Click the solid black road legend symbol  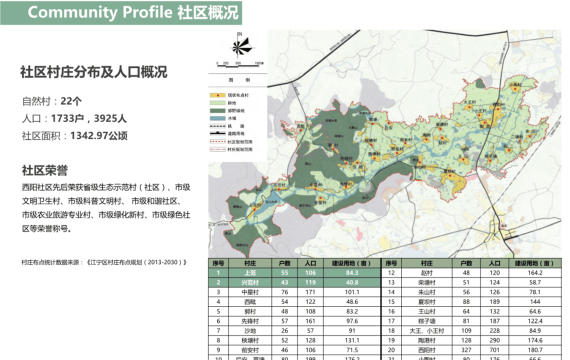pyautogui.click(x=217, y=133)
